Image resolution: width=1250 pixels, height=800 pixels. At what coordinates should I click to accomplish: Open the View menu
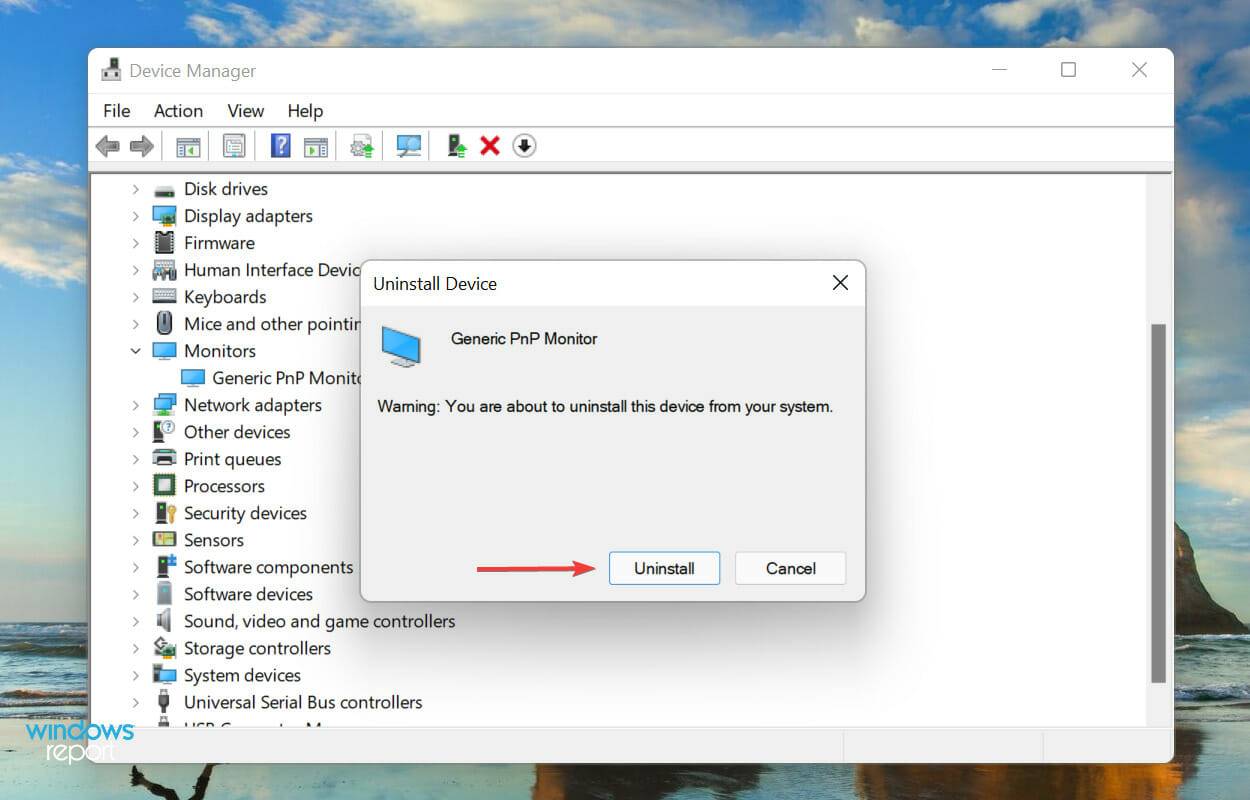pos(244,111)
